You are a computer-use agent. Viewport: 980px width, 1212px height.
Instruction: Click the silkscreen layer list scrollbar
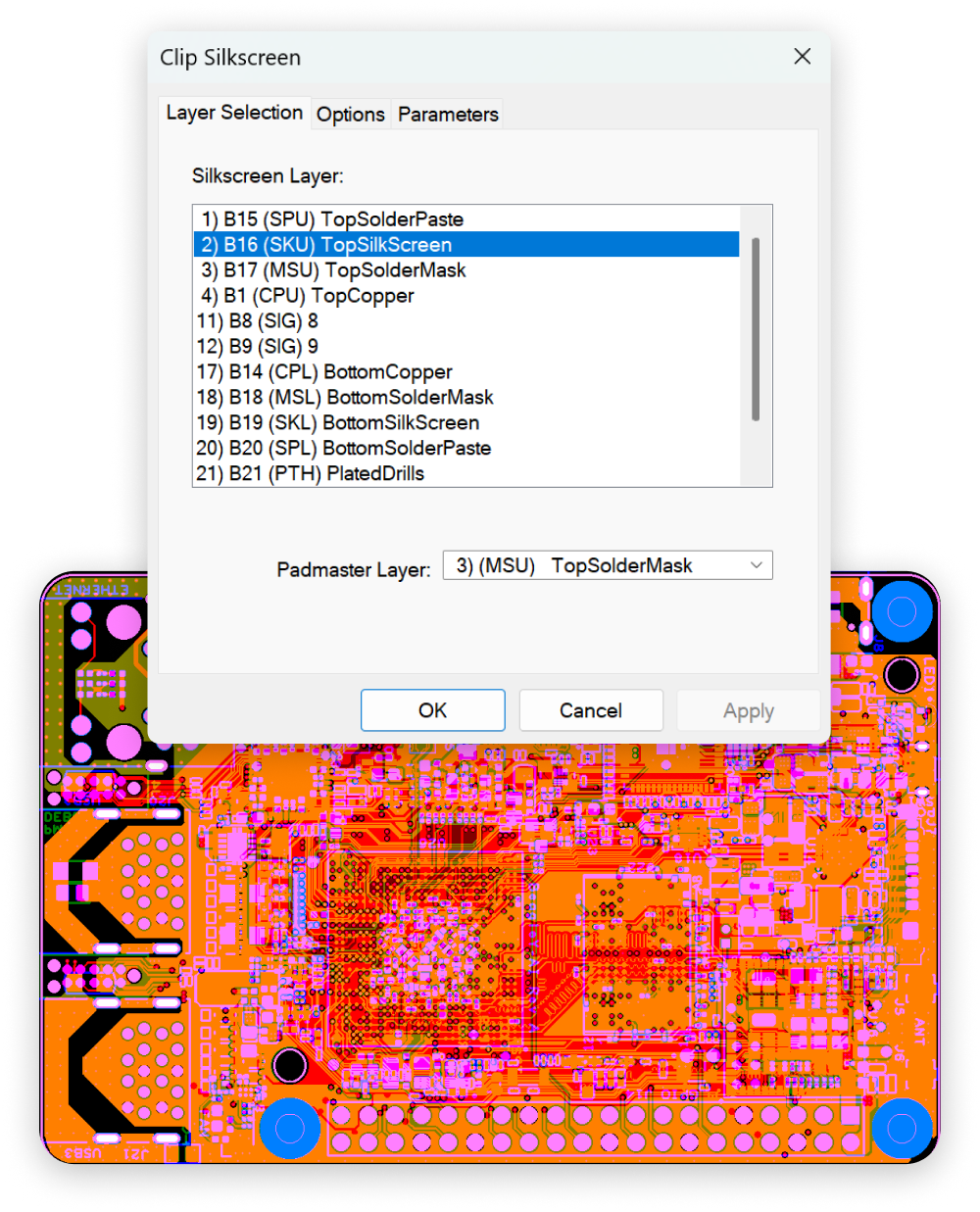coord(756,328)
